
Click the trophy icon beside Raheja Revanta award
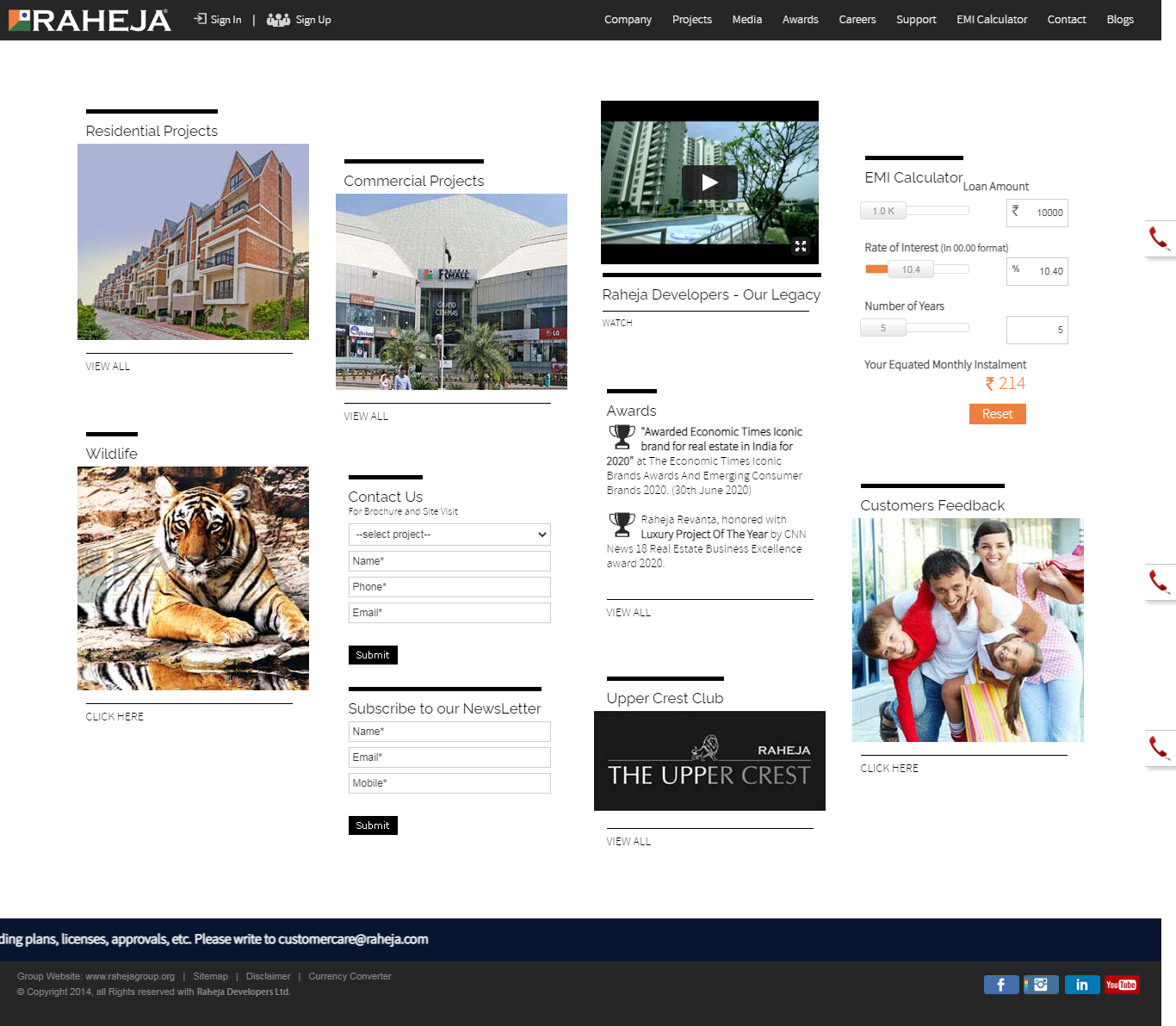tap(622, 524)
